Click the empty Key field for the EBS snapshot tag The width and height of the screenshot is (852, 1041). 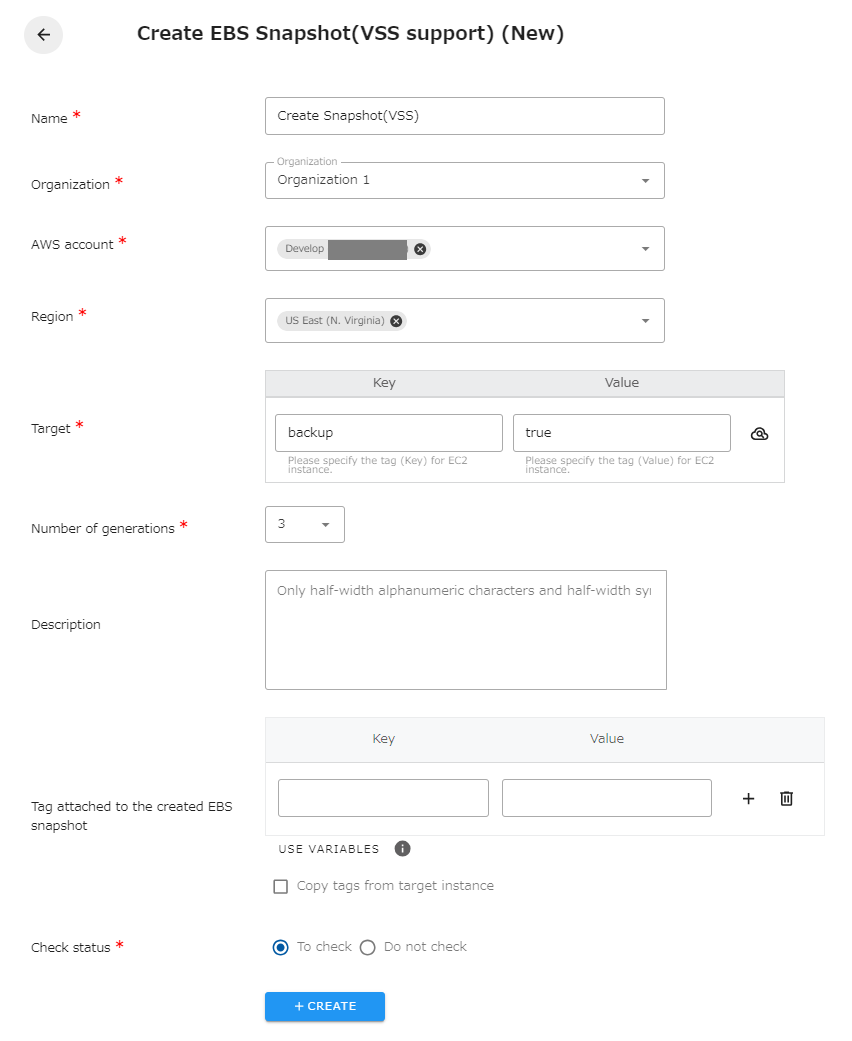(x=382, y=797)
